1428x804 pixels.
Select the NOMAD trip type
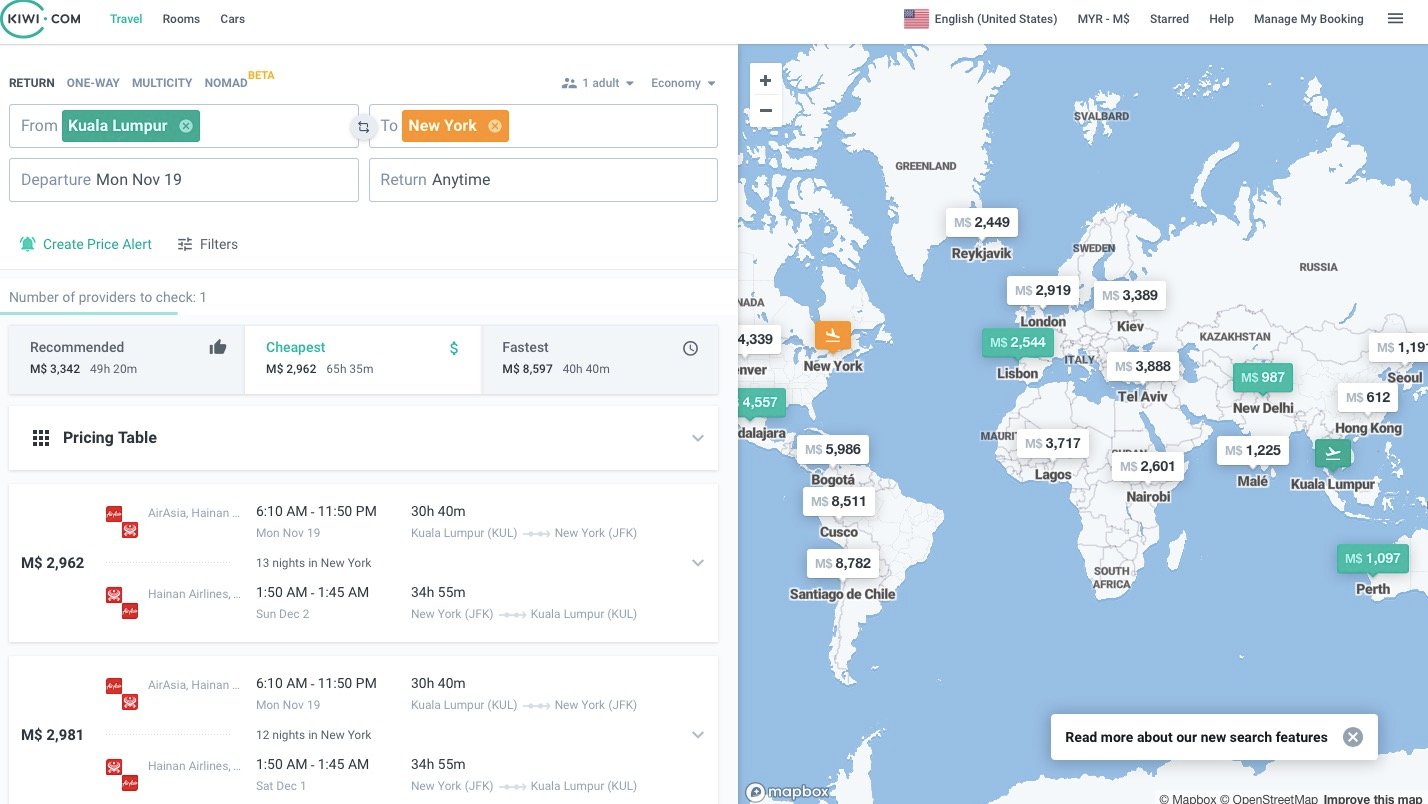226,83
